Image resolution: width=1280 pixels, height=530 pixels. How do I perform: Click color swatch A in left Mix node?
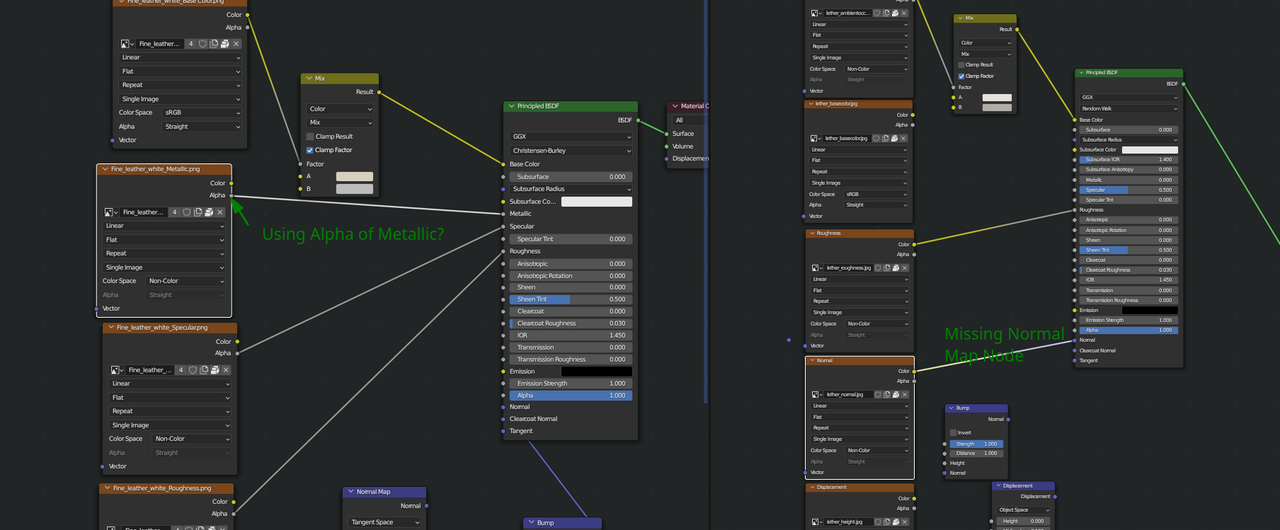click(354, 176)
